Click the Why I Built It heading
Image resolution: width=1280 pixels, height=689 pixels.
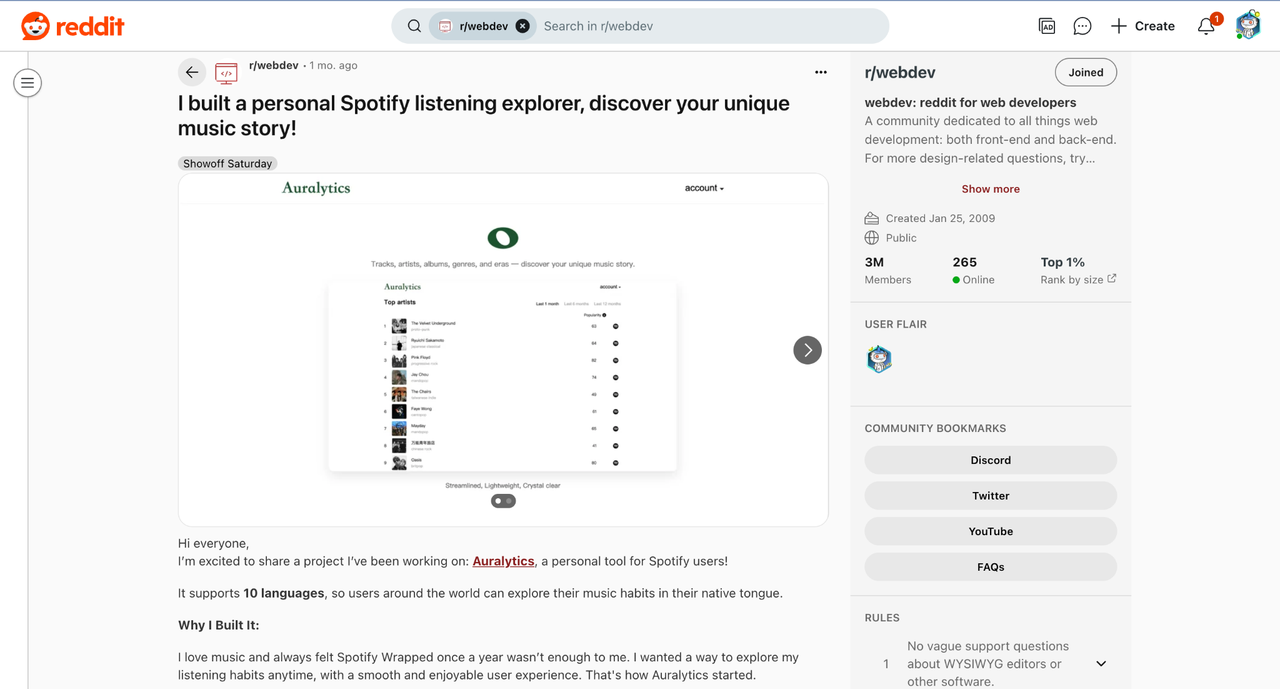[x=218, y=625]
